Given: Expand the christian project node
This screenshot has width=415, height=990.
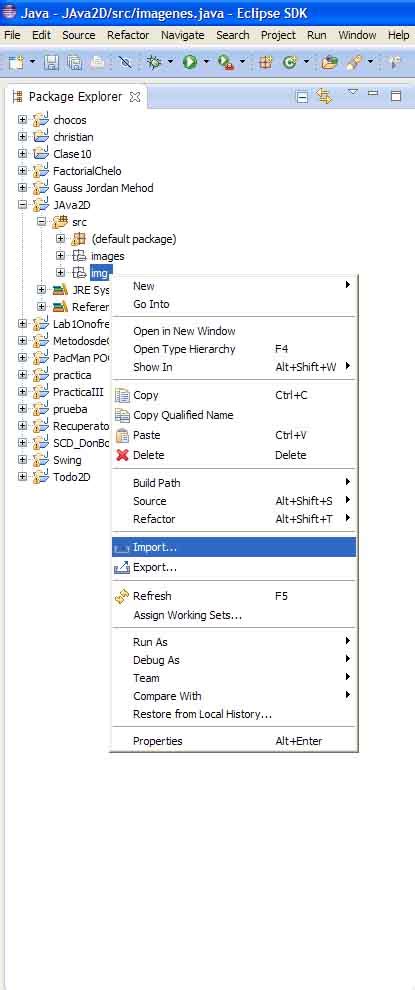Looking at the screenshot, I should point(23,136).
